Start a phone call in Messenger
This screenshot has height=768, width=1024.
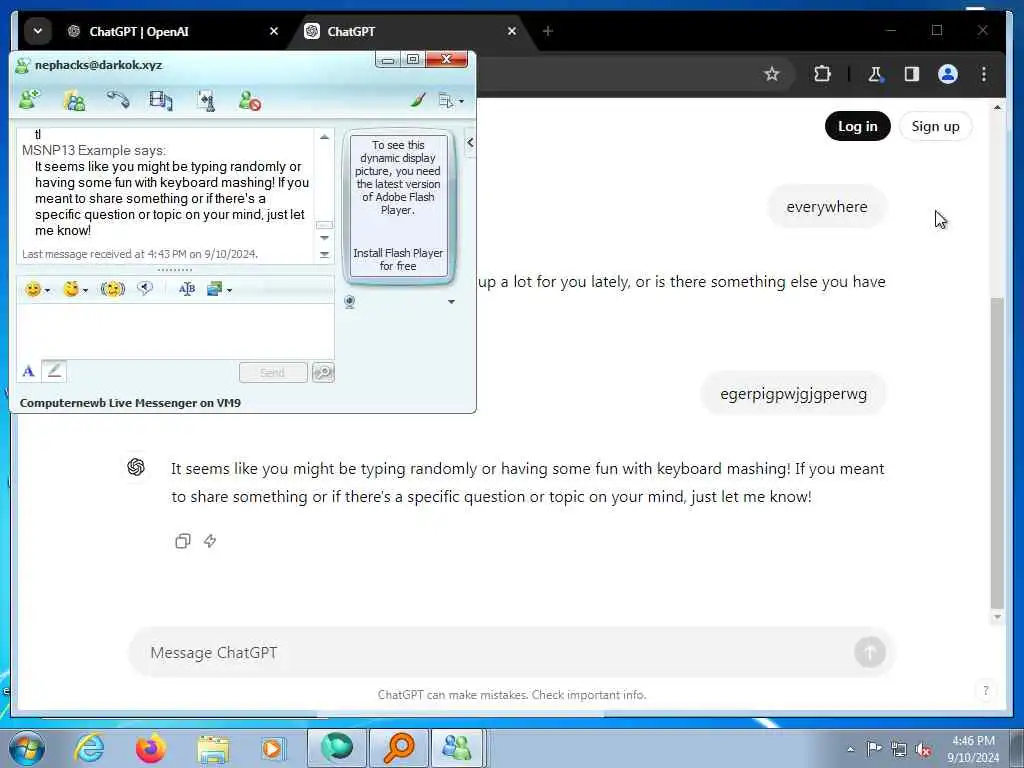pos(118,99)
